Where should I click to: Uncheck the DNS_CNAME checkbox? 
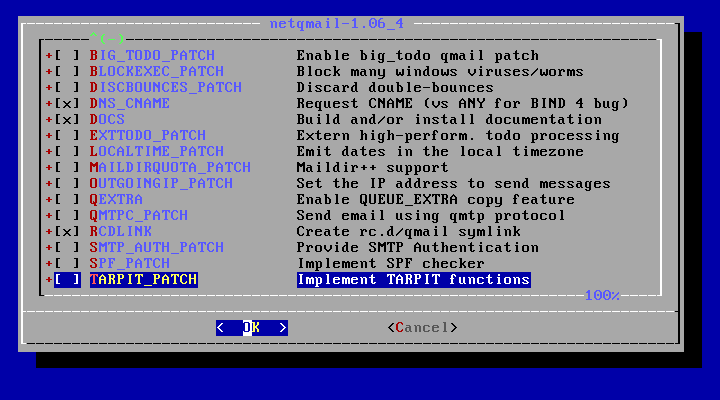click(x=67, y=103)
